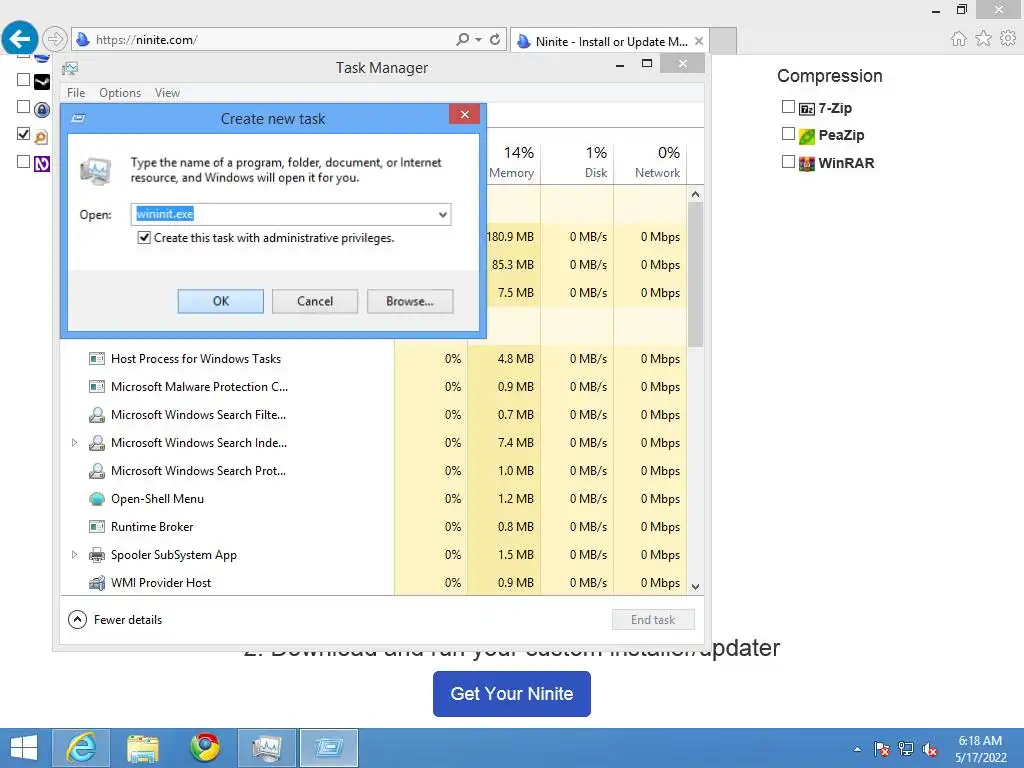Image resolution: width=1024 pixels, height=768 pixels.
Task: Open the browser Home icon
Action: tap(958, 39)
